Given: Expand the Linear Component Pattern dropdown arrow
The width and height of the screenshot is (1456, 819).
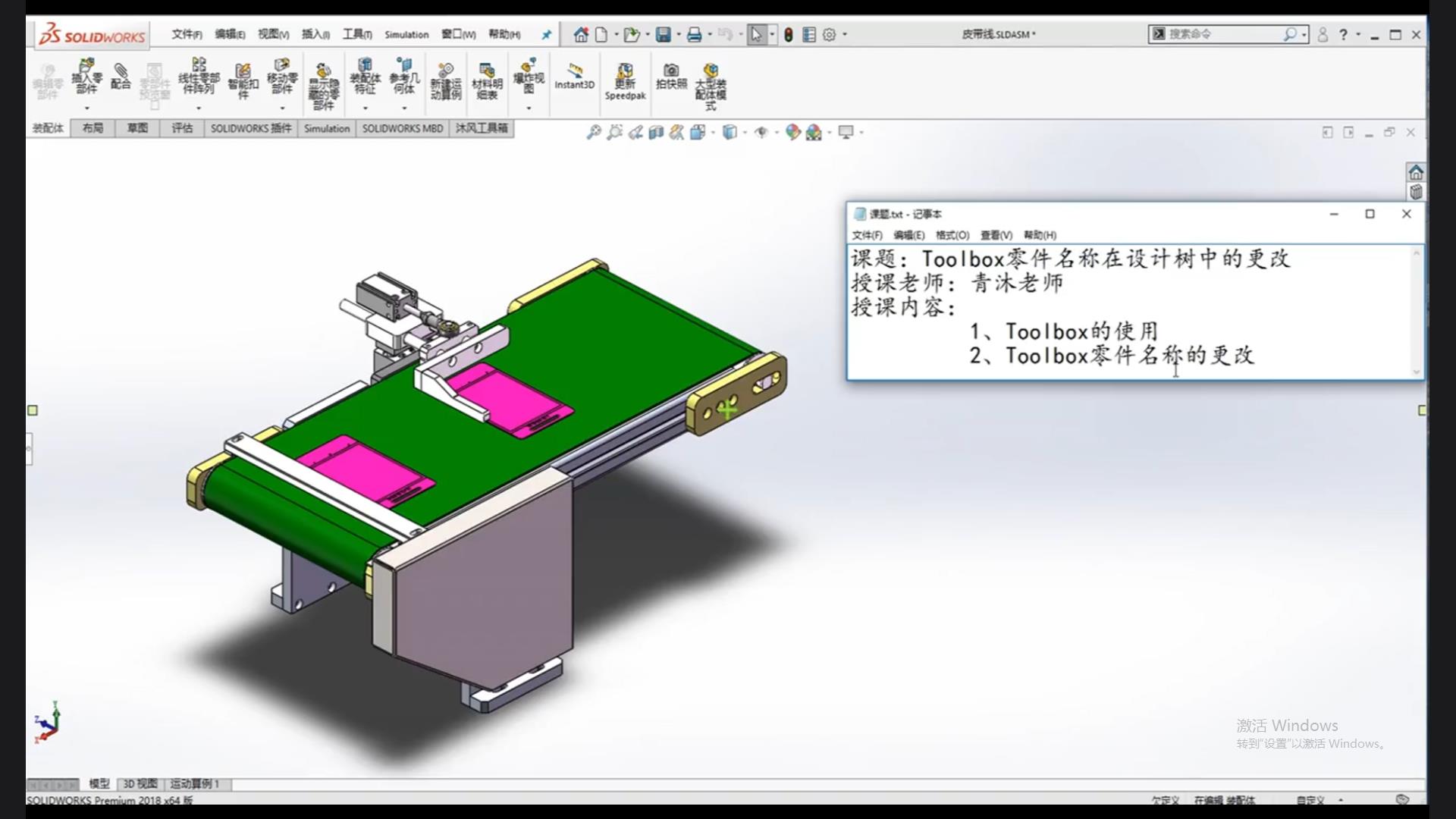Looking at the screenshot, I should click(x=199, y=108).
